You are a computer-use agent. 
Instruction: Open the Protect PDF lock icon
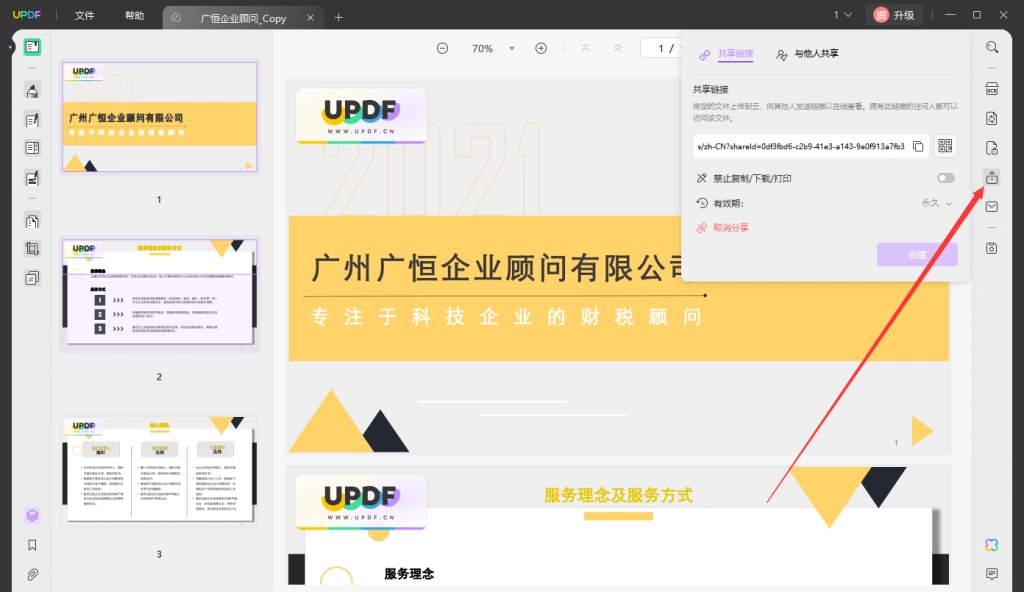click(992, 148)
